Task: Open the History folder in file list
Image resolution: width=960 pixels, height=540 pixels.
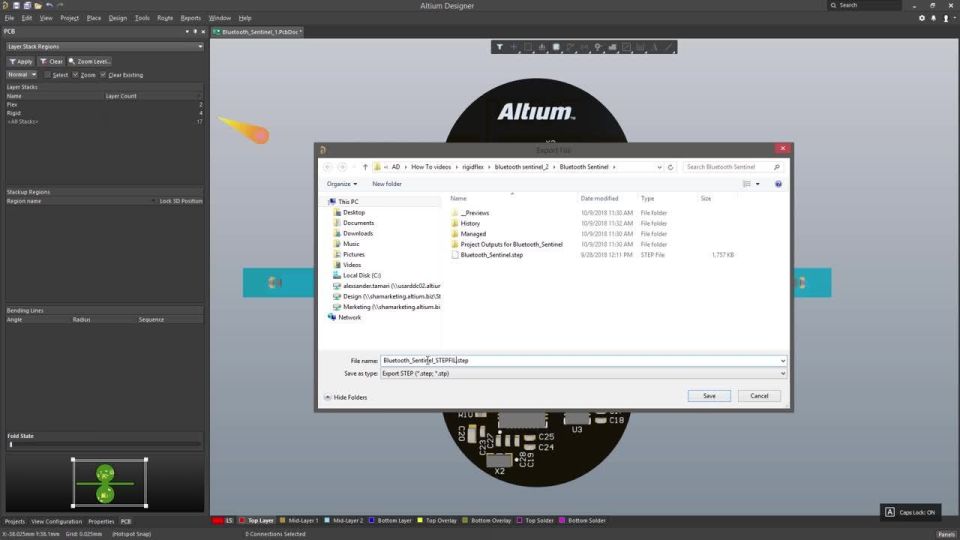Action: (470, 223)
